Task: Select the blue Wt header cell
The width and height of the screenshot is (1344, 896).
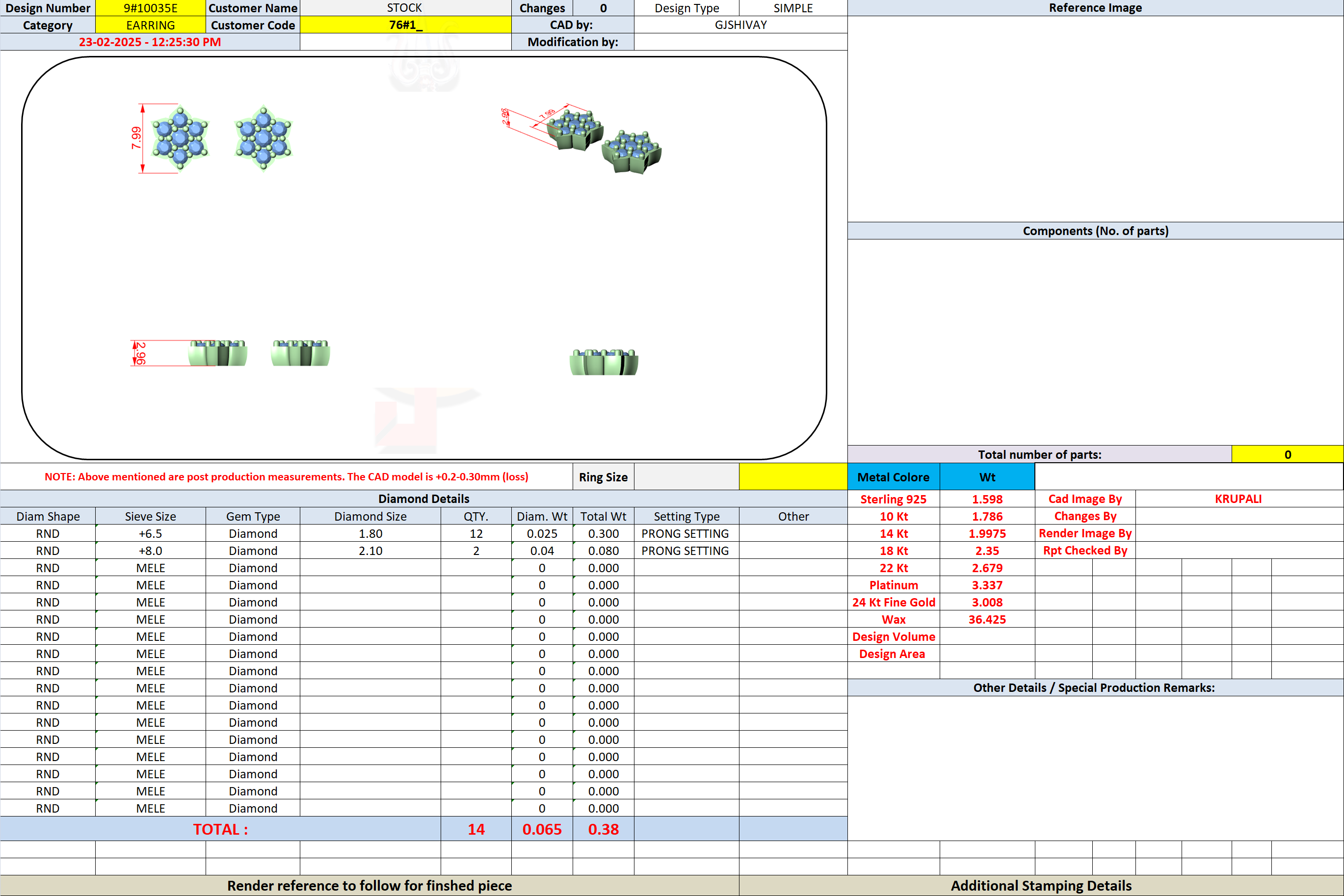Action: click(x=987, y=476)
